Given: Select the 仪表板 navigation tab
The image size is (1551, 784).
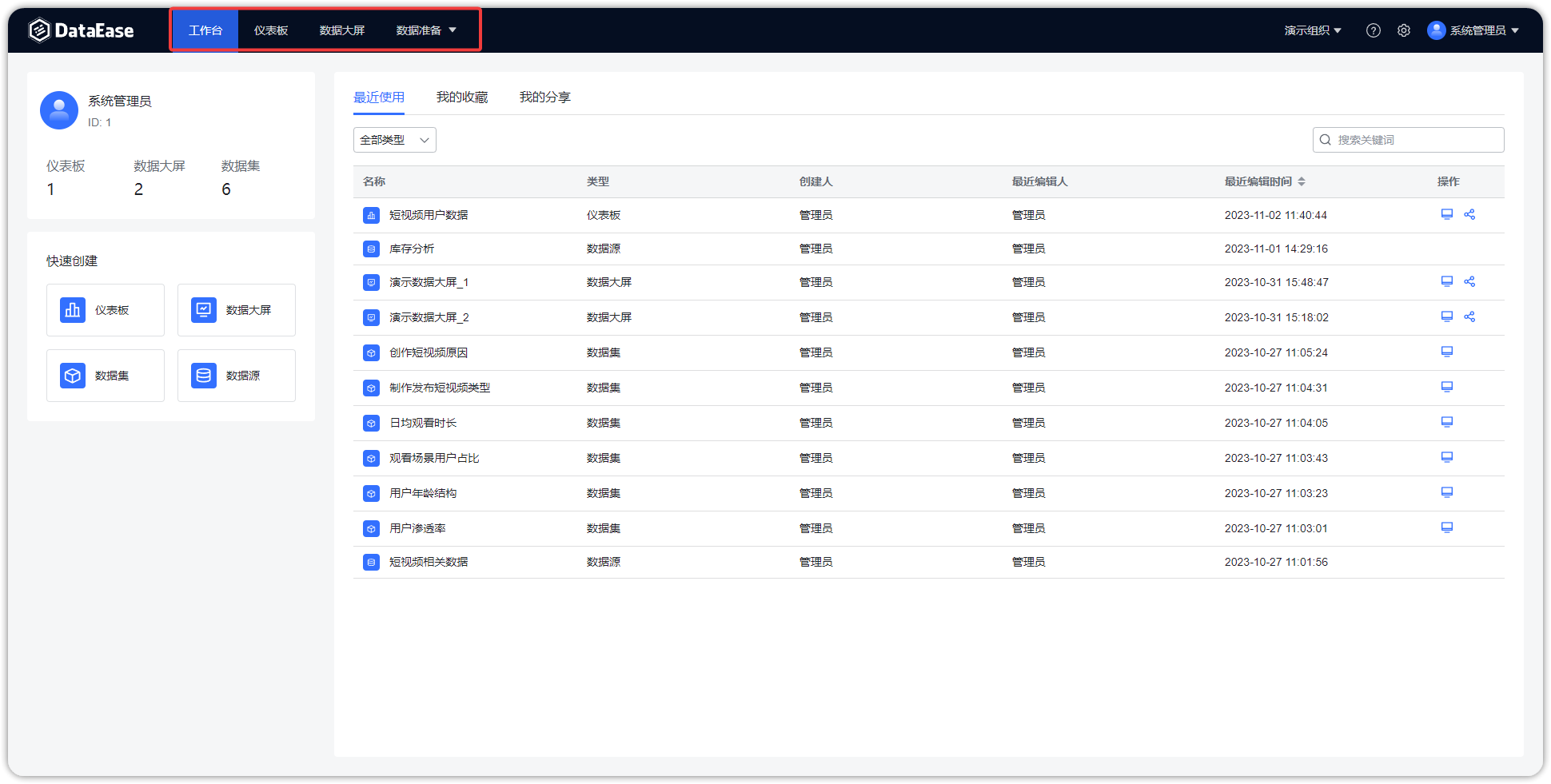Looking at the screenshot, I should click(x=270, y=30).
